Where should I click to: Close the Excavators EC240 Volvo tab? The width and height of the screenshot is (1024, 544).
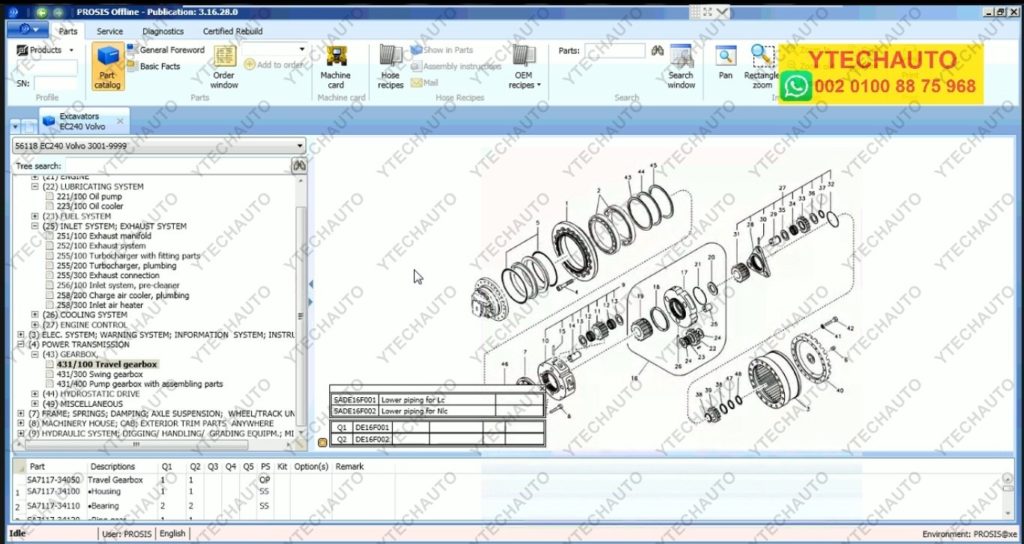click(x=120, y=121)
